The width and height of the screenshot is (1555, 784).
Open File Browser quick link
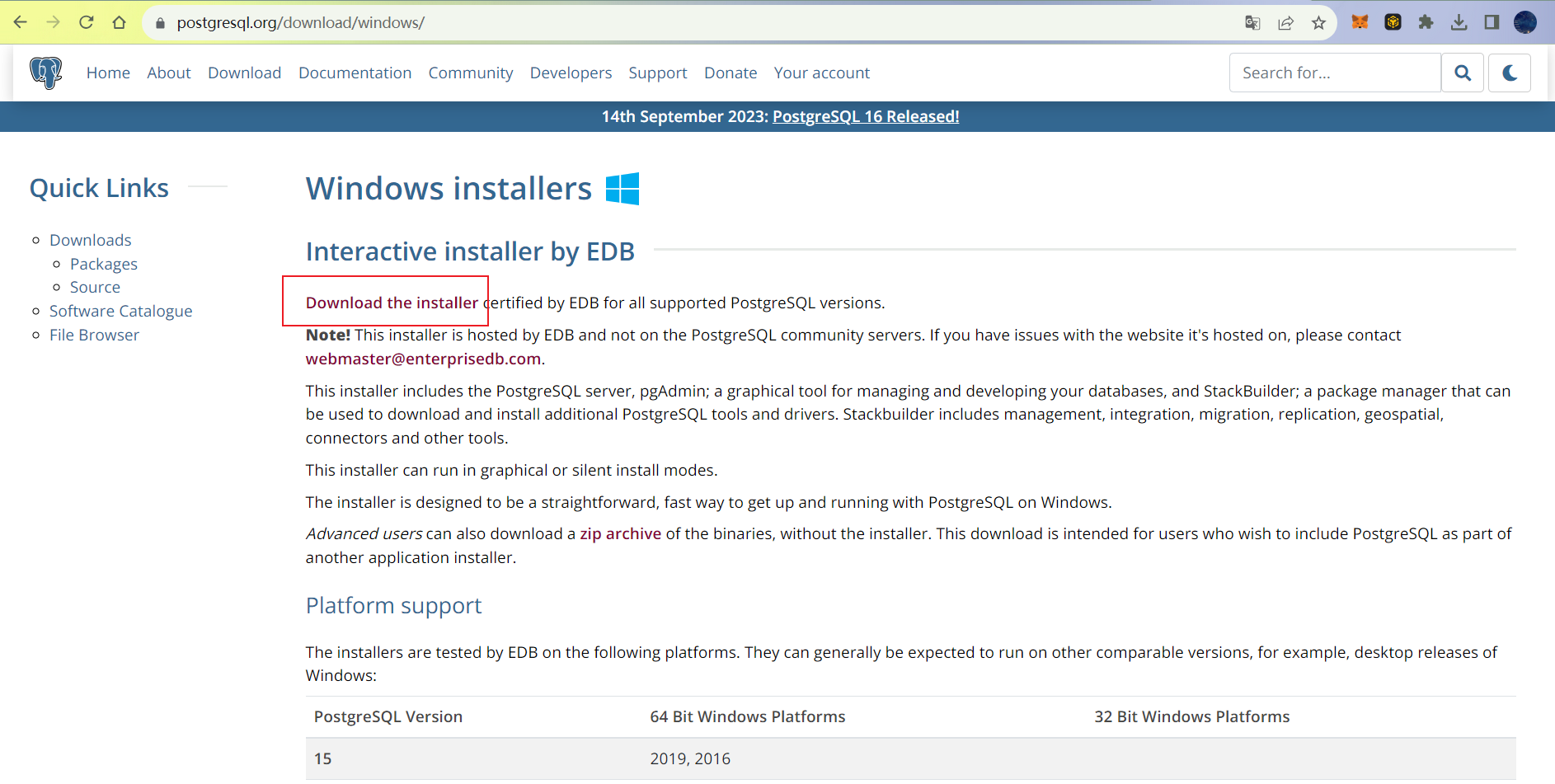pyautogui.click(x=94, y=335)
